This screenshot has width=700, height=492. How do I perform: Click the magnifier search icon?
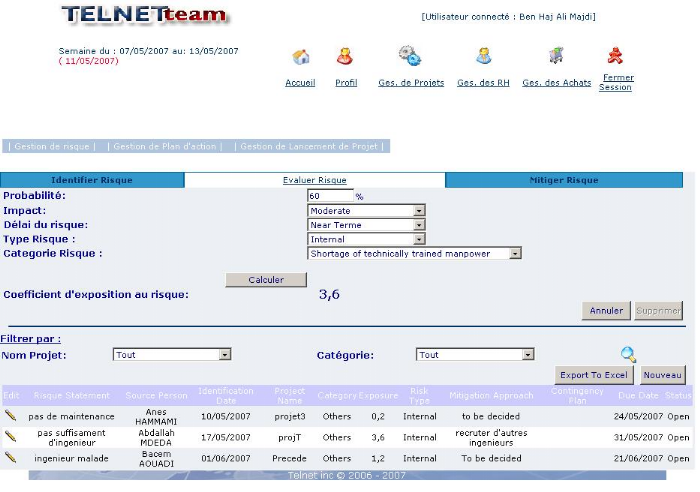(628, 354)
